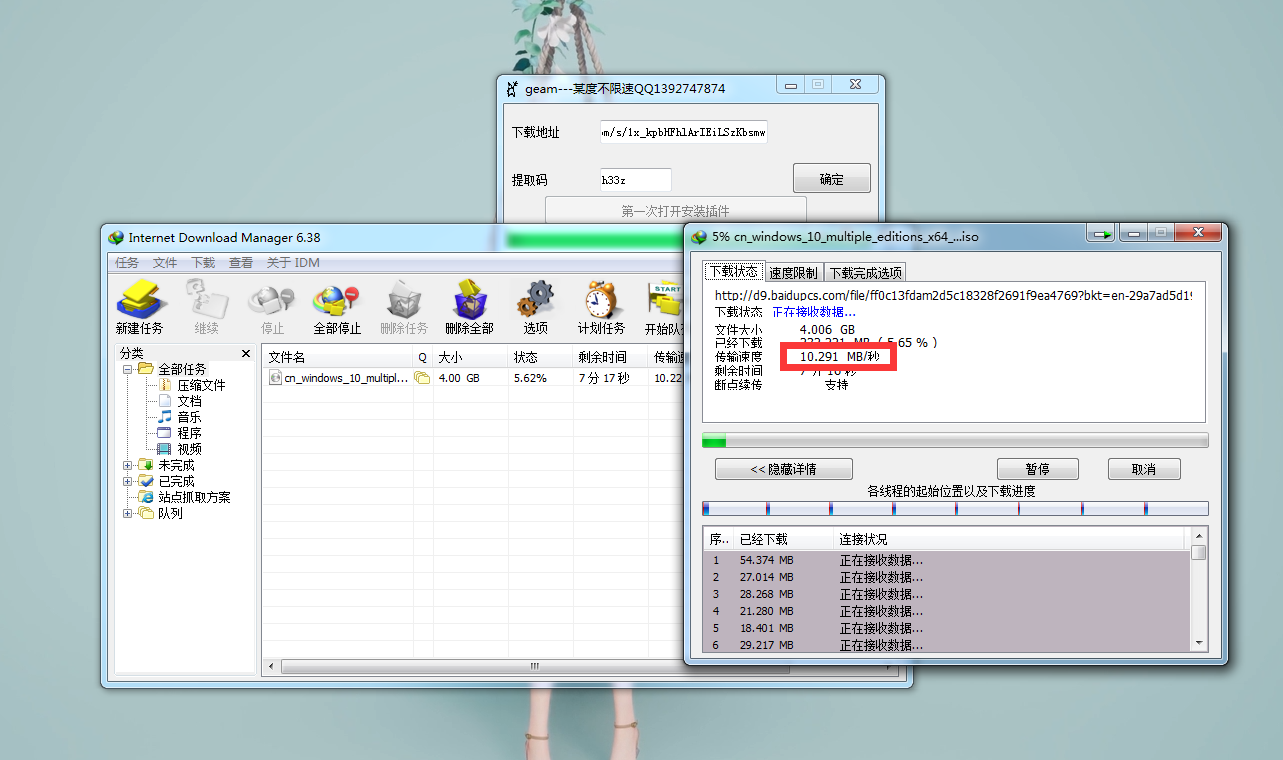Click the 提取码 input field
This screenshot has height=760, width=1283.
tap(635, 180)
